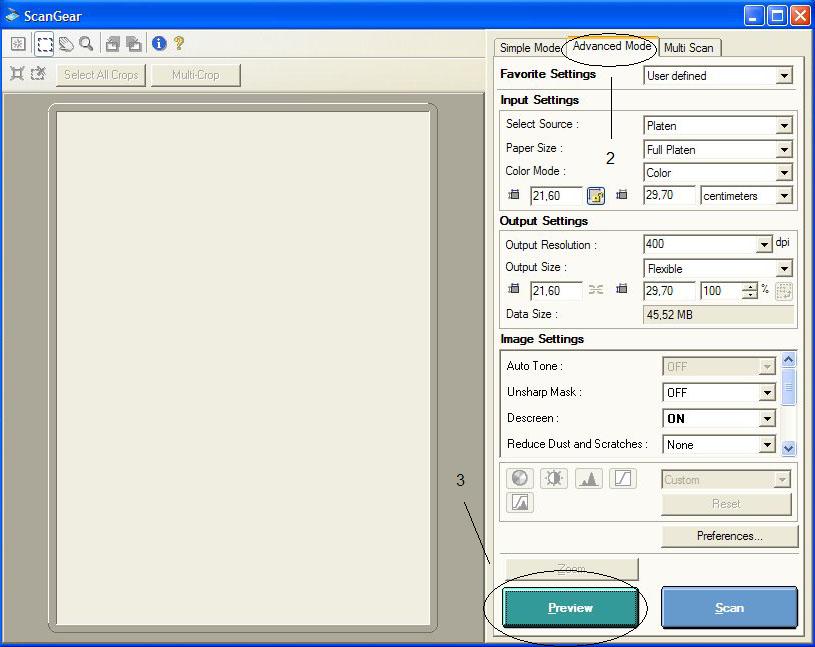
Task: Open the Descreen dropdown
Action: pyautogui.click(x=719, y=418)
